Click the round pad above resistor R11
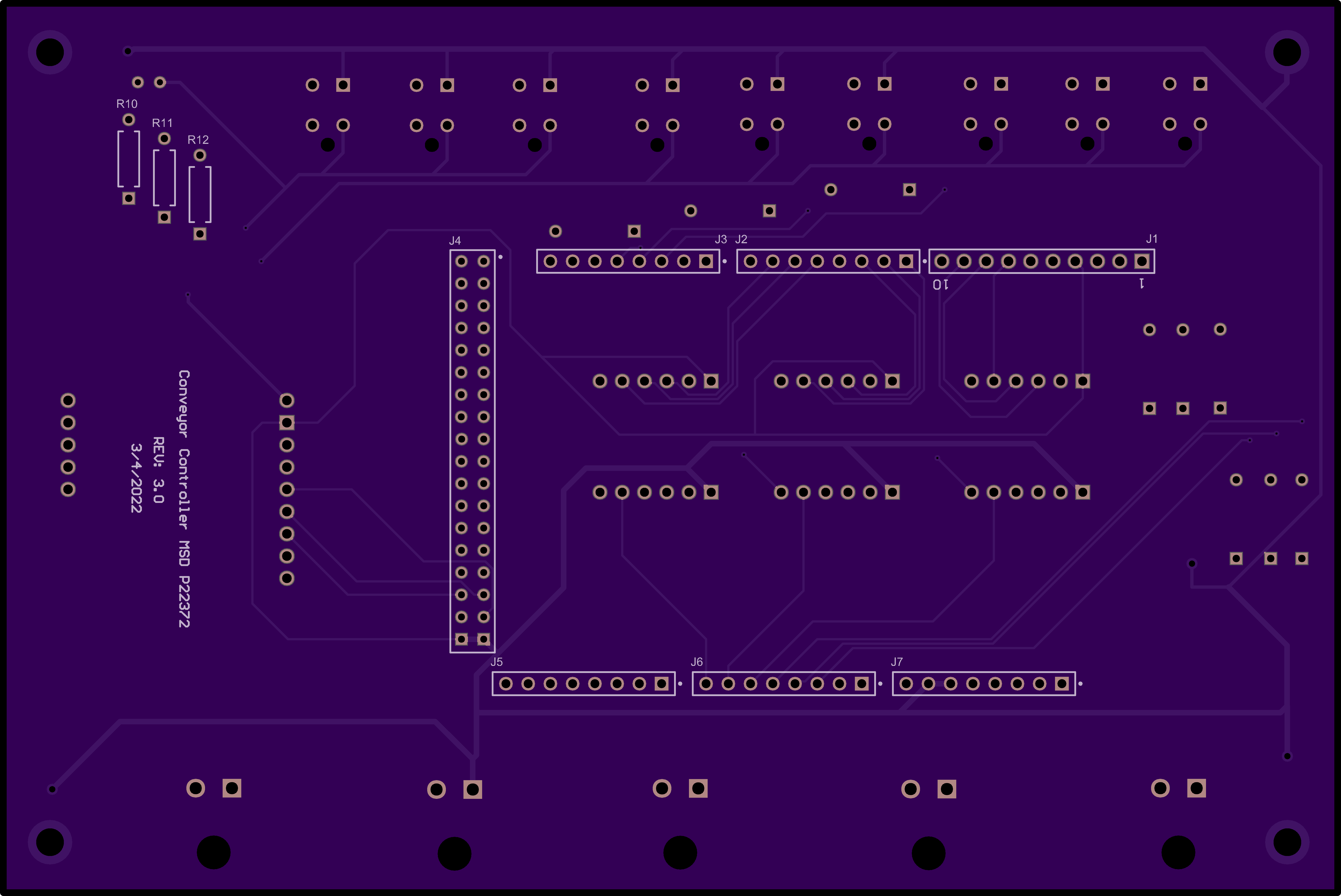Viewport: 1341px width, 896px height. [x=164, y=138]
